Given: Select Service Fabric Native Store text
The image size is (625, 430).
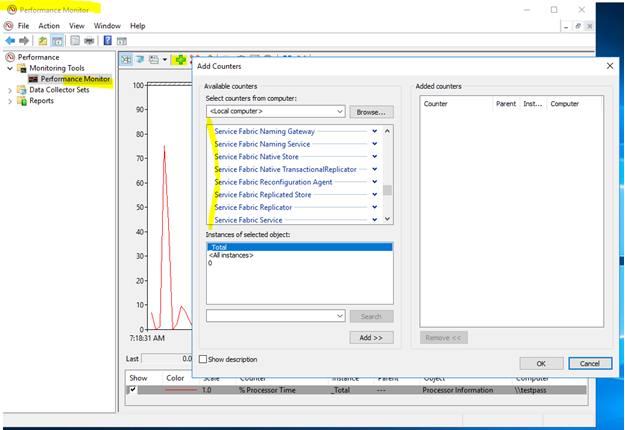Looking at the screenshot, I should (256, 157).
